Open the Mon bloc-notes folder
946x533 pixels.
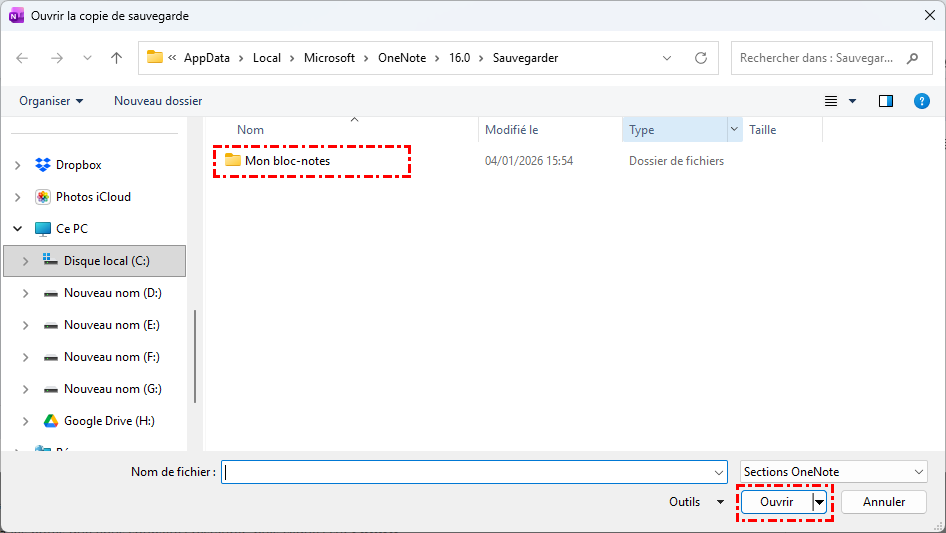(287, 161)
